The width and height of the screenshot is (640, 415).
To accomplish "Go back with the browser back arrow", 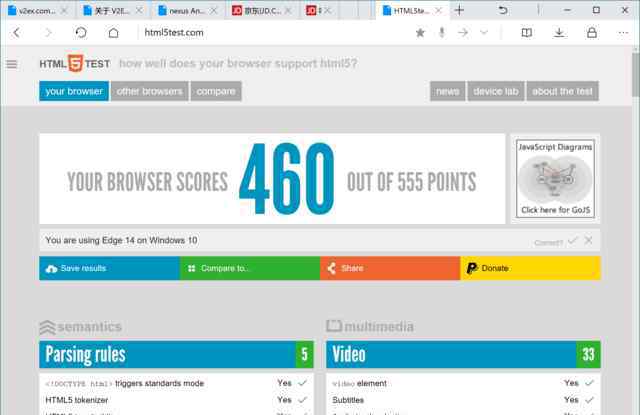I will coord(17,33).
